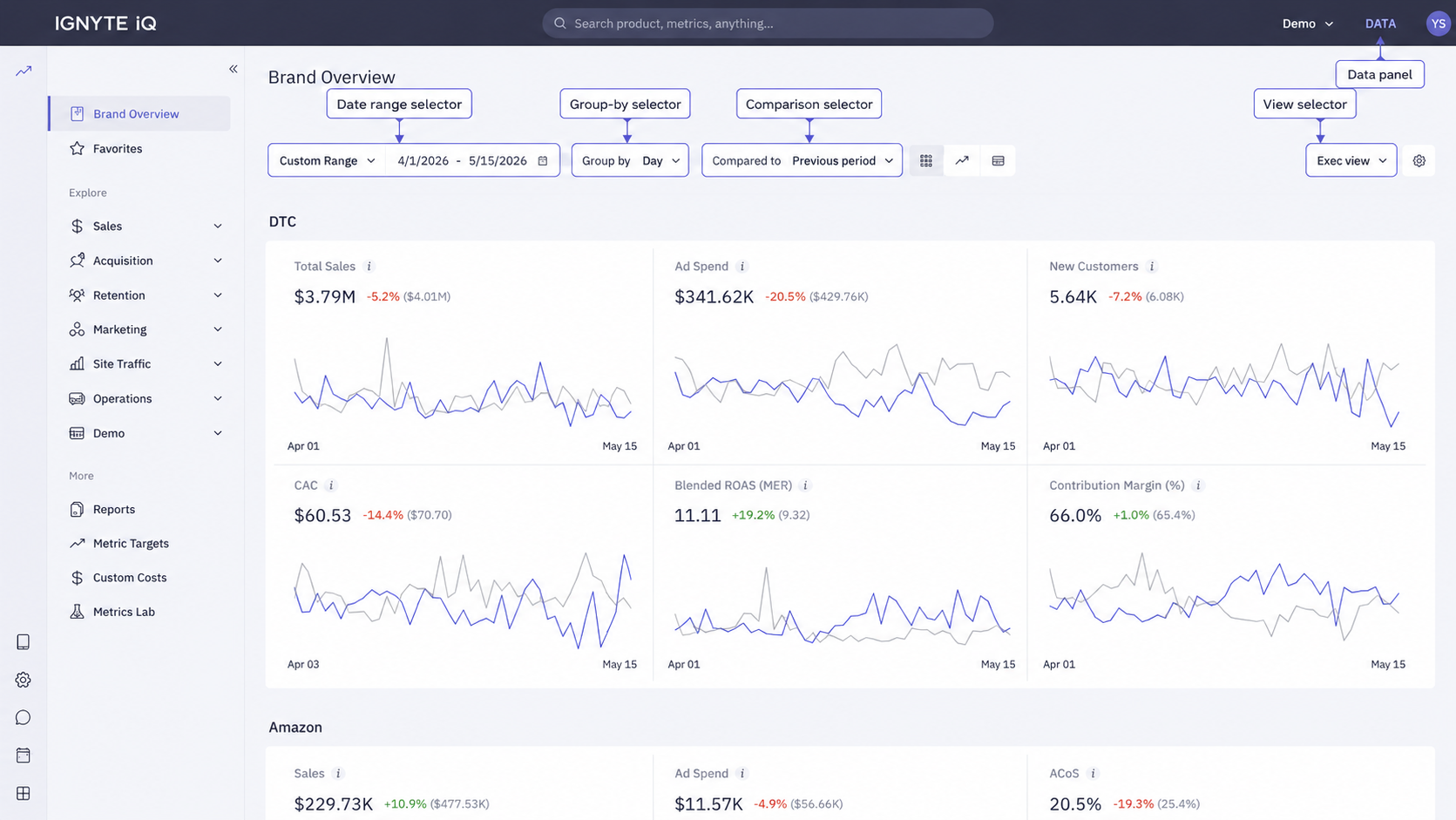Open the tablet icon in the left rail
The height and width of the screenshot is (820, 1456).
[x=24, y=642]
